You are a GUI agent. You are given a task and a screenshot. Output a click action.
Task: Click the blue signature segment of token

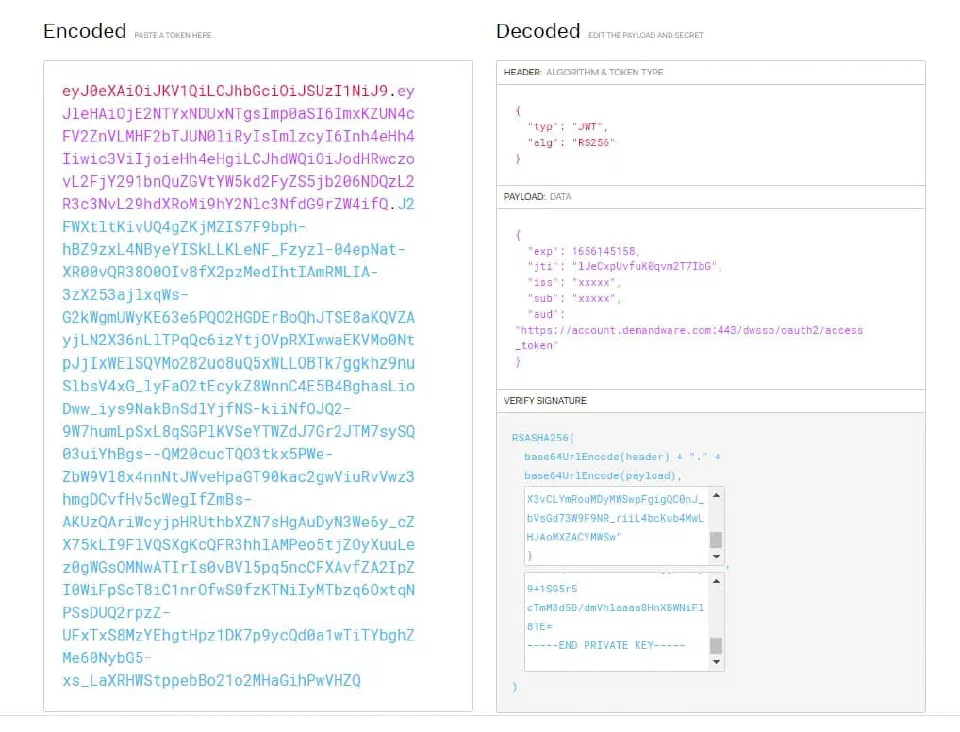point(238,453)
